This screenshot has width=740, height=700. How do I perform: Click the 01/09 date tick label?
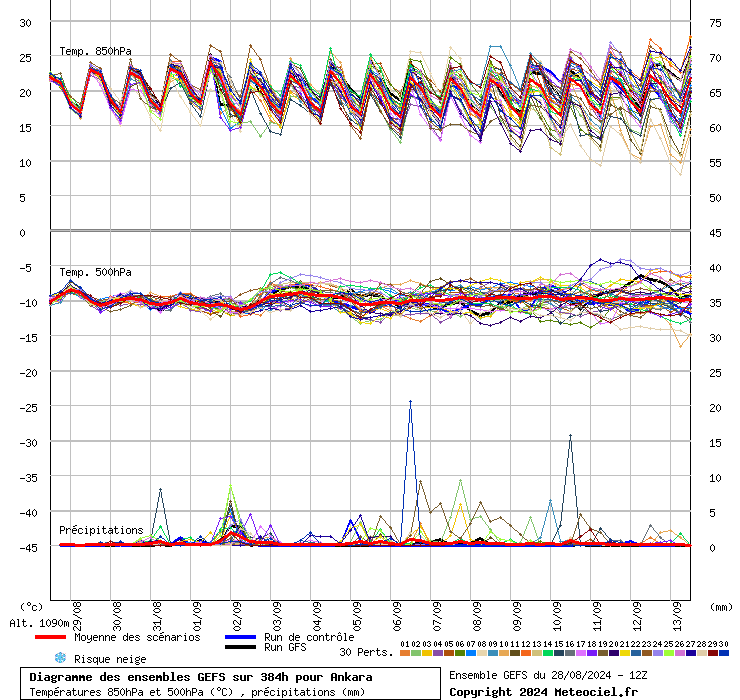[x=197, y=616]
